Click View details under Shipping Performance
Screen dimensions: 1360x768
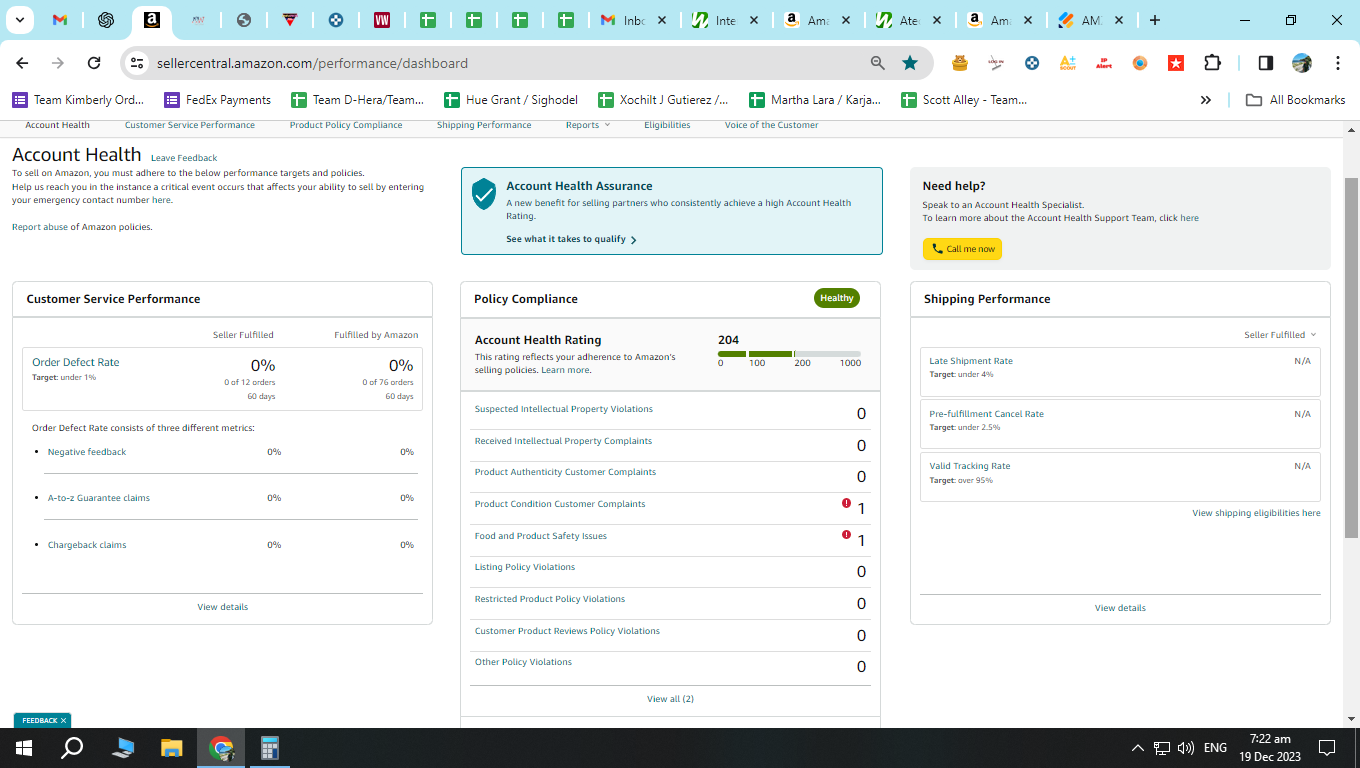point(1120,608)
